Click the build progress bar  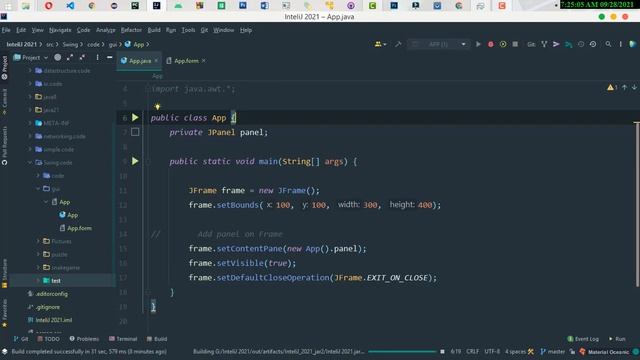(x=402, y=351)
